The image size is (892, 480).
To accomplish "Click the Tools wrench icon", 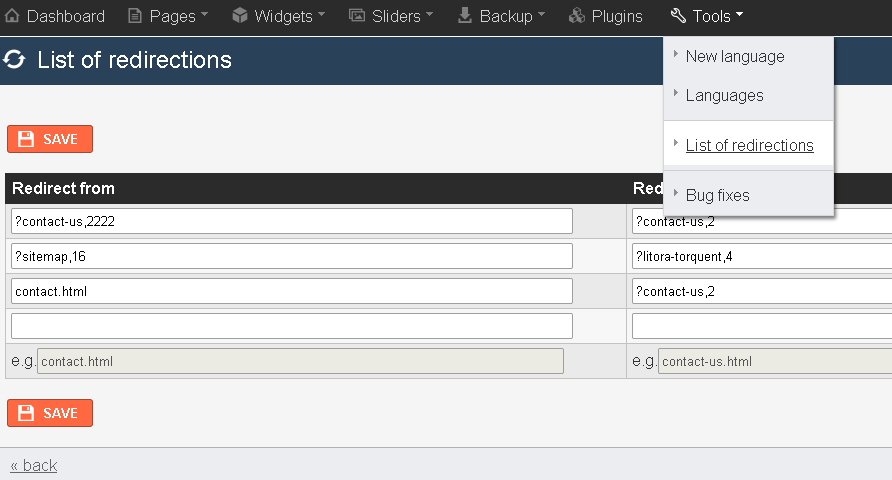I will 678,15.
